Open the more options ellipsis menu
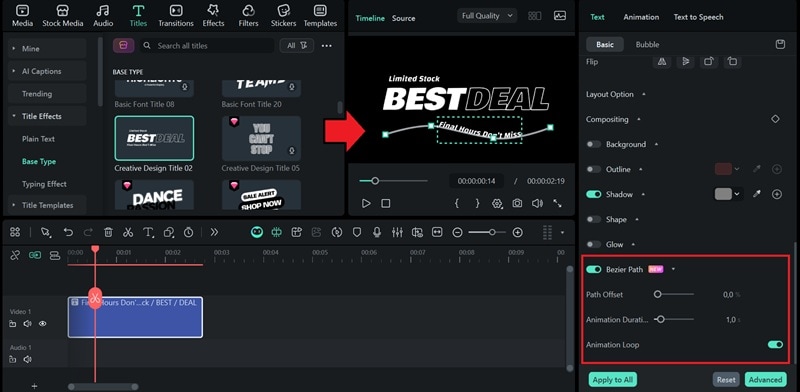 [x=327, y=45]
